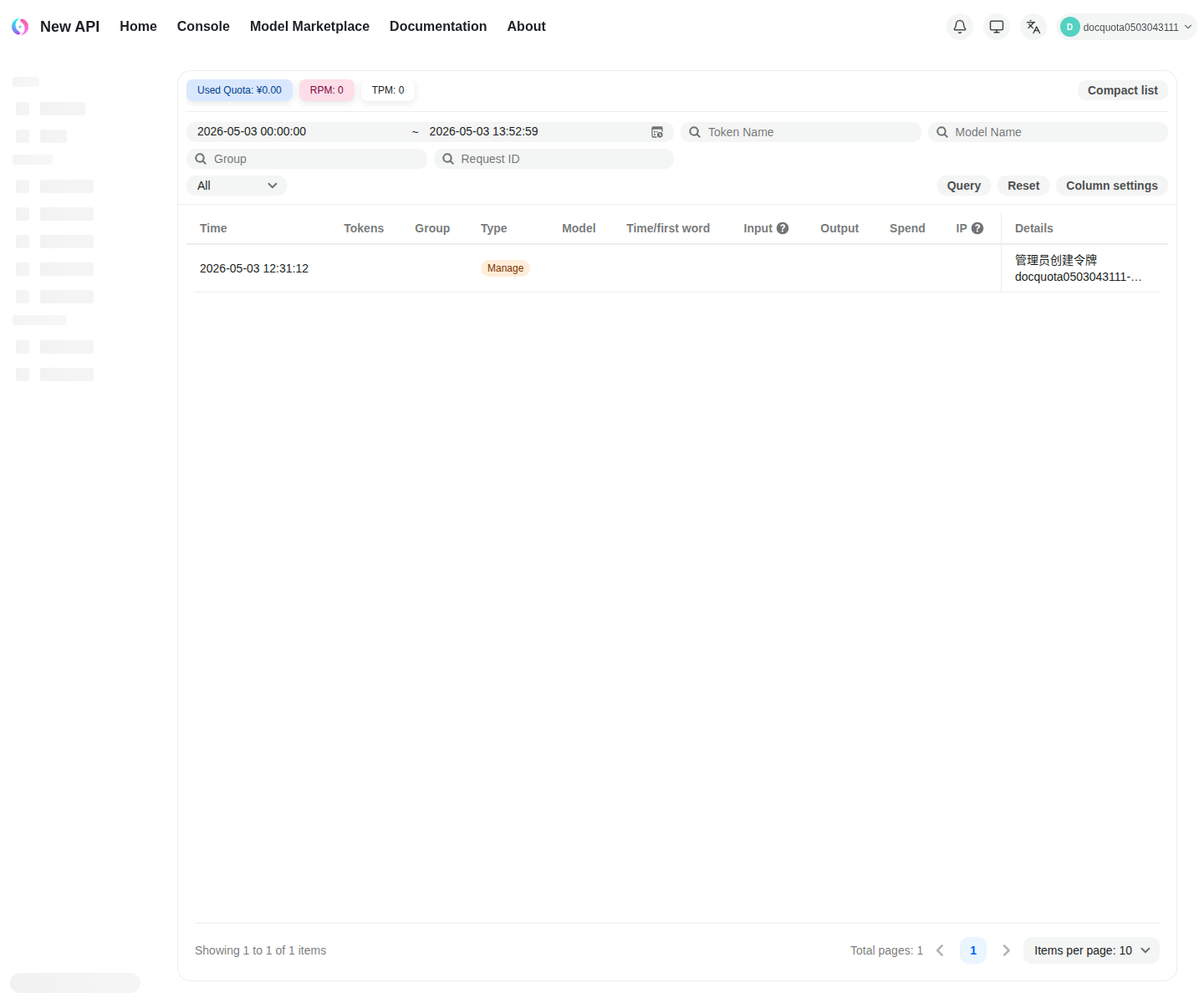Open the Items per page dropdown
This screenshot has height=1003, width=1204.
click(1091, 950)
